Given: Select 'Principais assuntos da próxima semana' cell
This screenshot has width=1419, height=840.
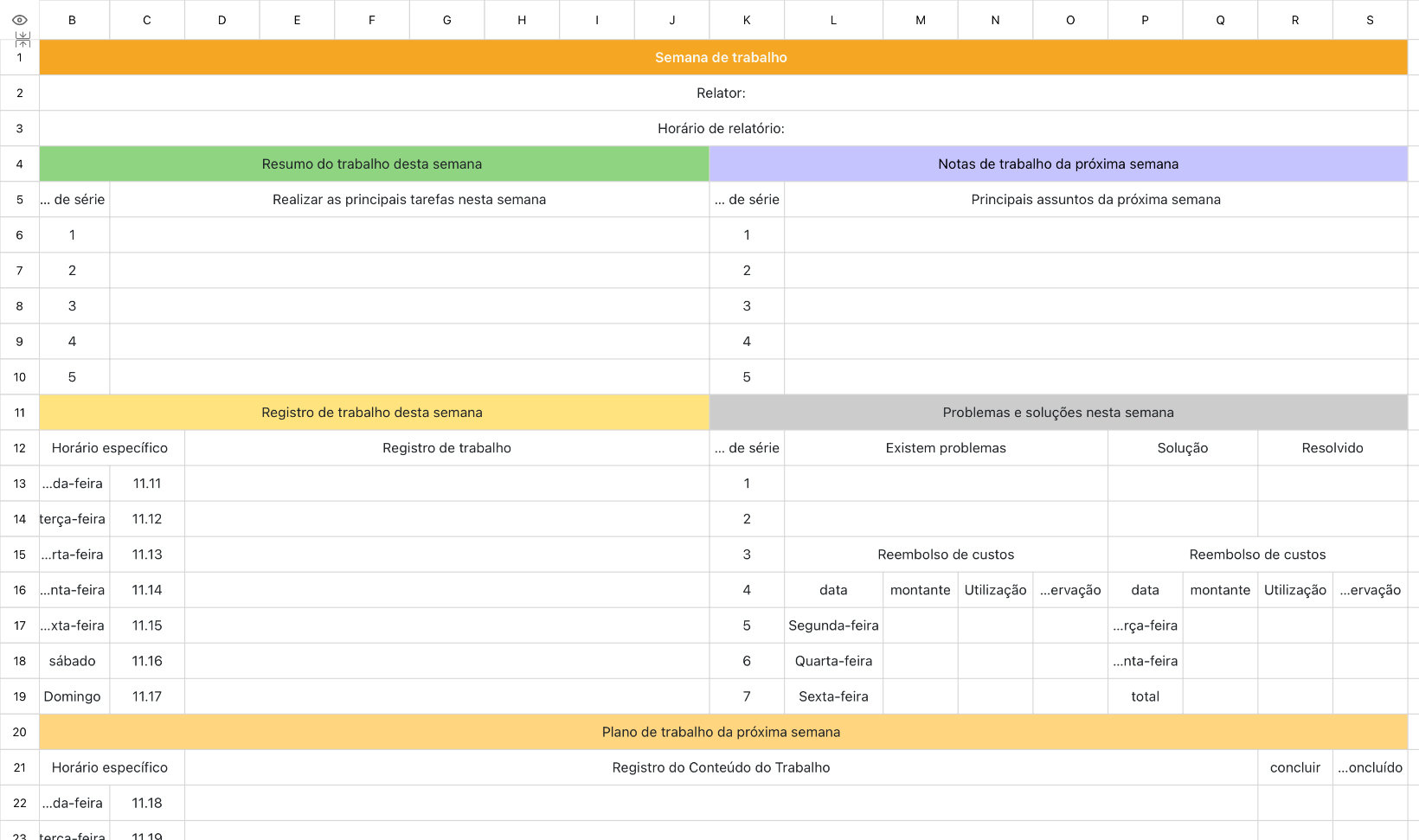Looking at the screenshot, I should 1096,199.
